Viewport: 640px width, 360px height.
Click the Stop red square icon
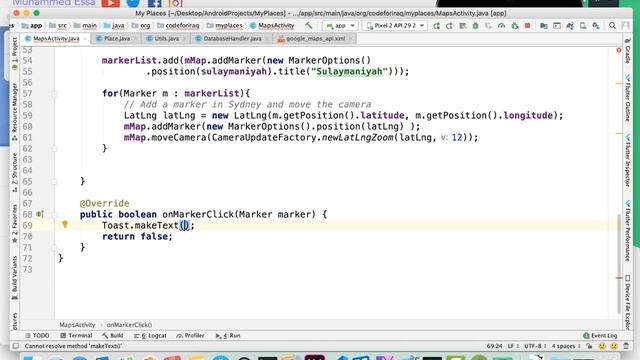pos(527,26)
